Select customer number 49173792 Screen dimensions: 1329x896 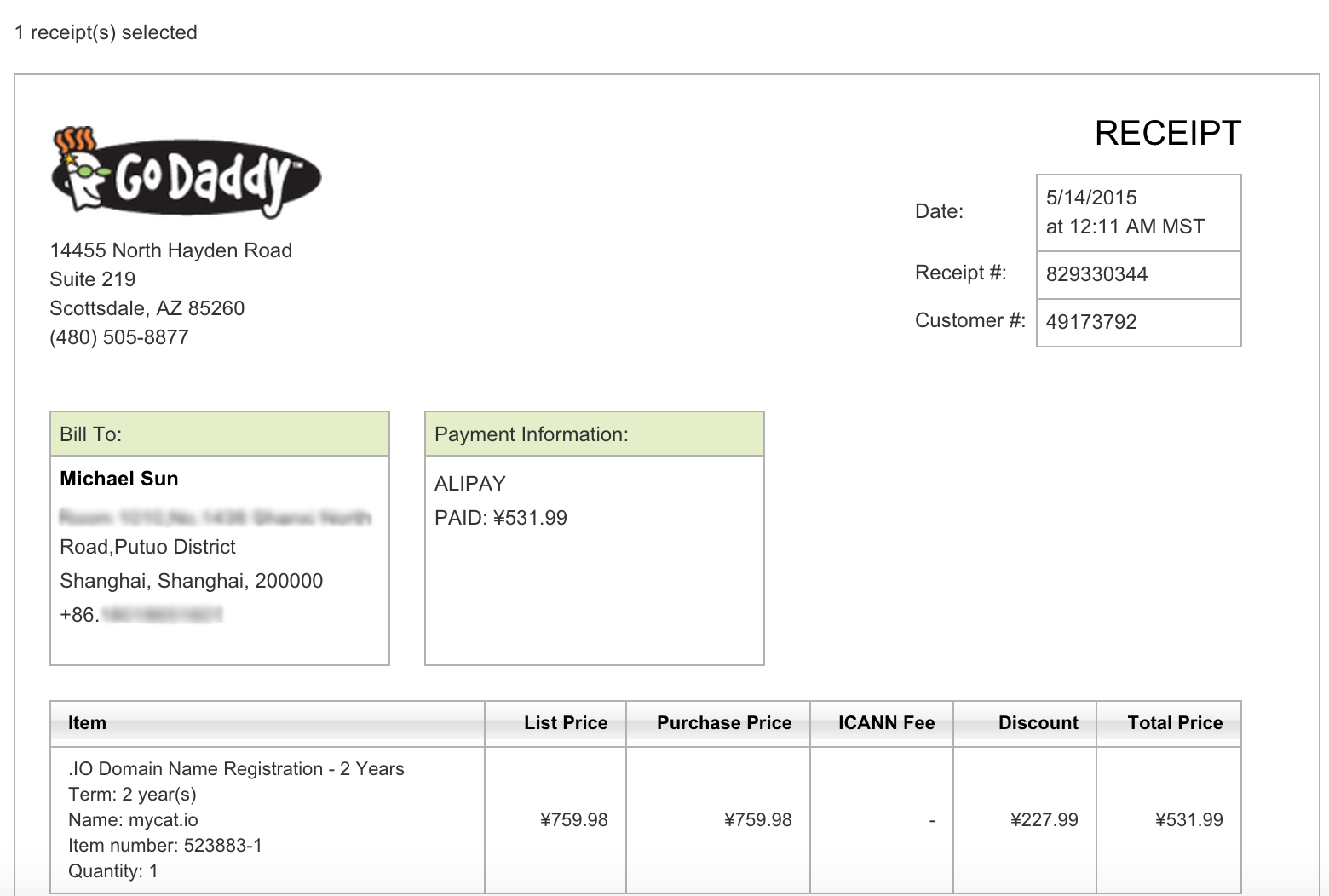(x=1091, y=322)
